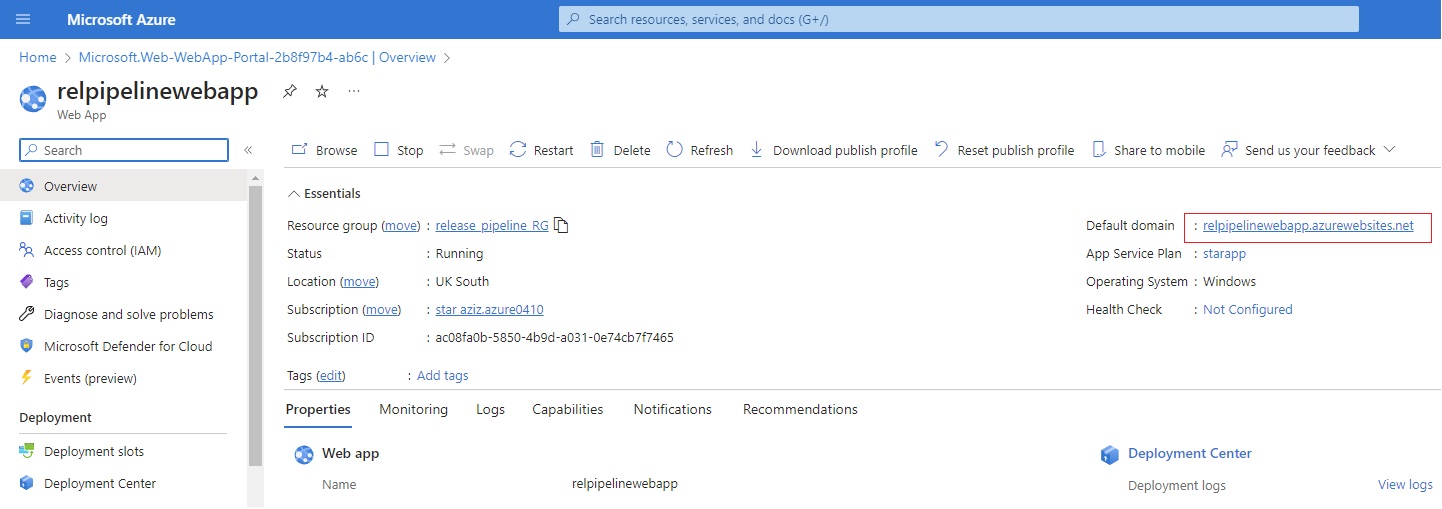
Task: Click the sidebar Deployment Center cube icon
Action: coord(27,483)
